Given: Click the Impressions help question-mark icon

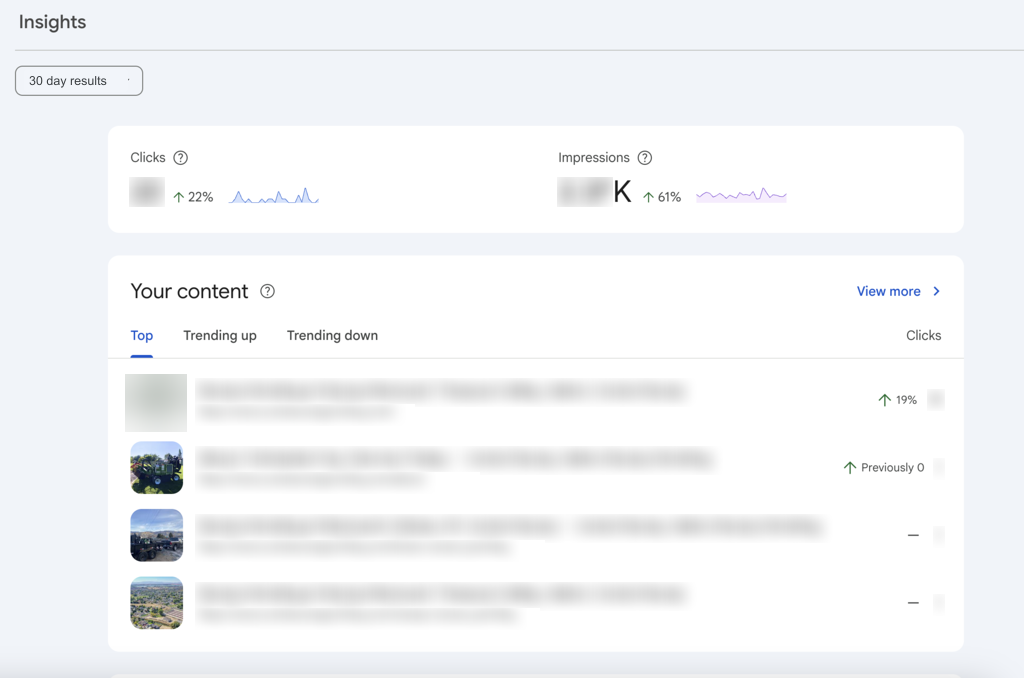Looking at the screenshot, I should point(645,157).
